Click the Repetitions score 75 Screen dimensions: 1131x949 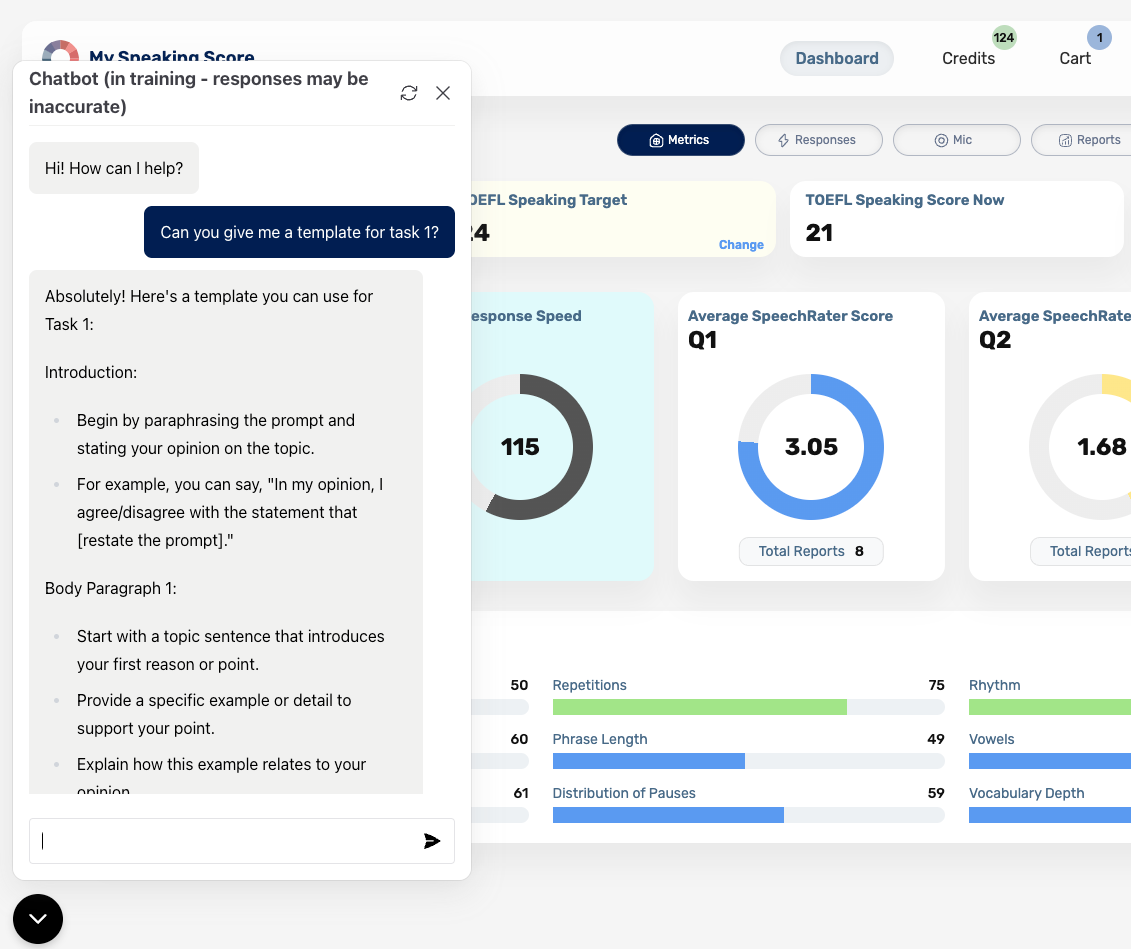(936, 685)
